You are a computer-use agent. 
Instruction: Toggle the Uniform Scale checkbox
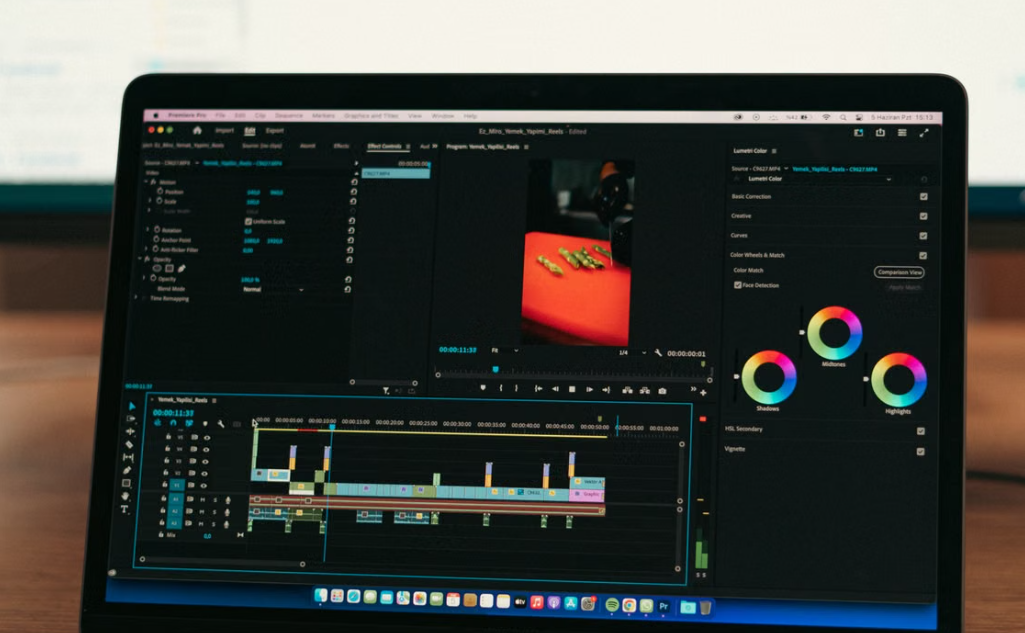[x=248, y=221]
